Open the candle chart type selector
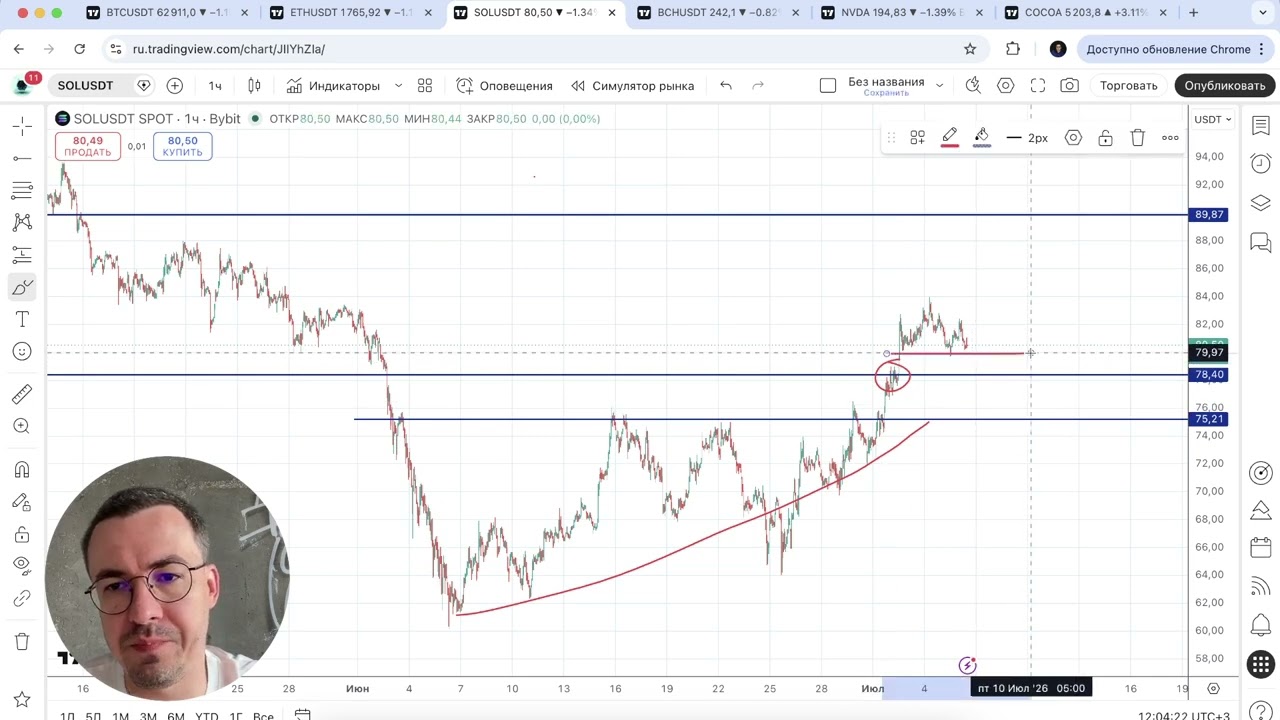The image size is (1280, 720). 254,85
